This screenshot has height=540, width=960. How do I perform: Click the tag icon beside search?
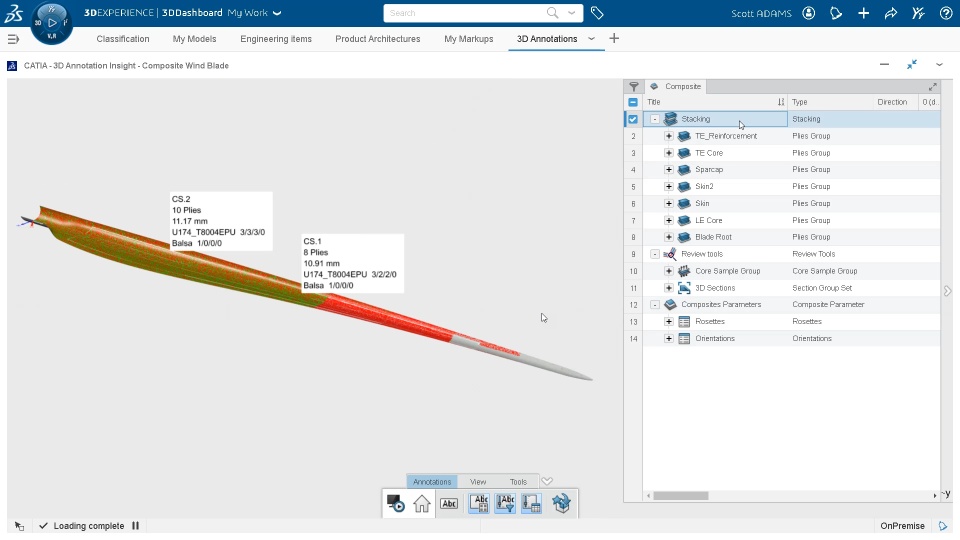tap(597, 13)
